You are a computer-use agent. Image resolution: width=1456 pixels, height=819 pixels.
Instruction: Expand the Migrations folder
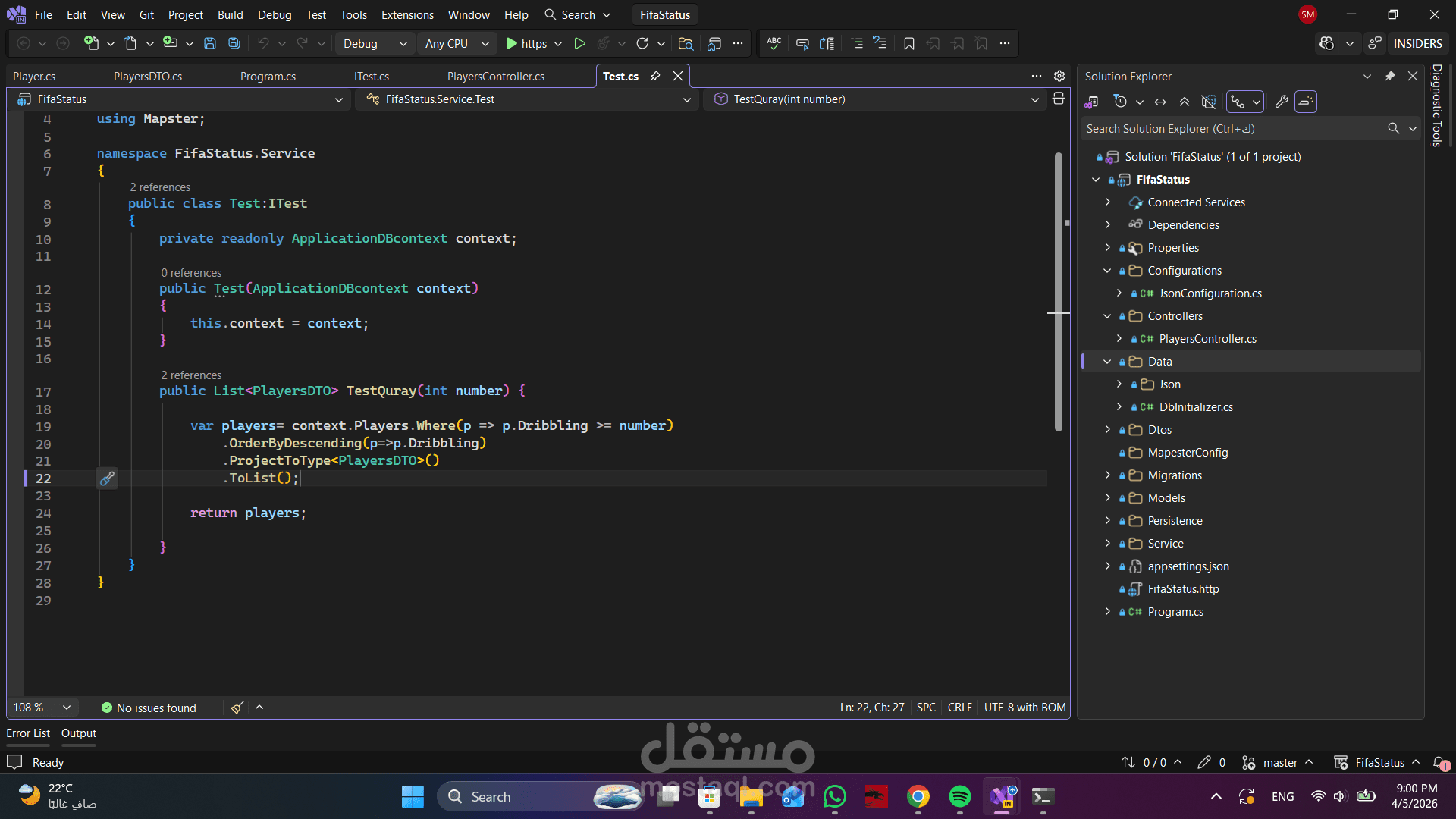click(x=1108, y=475)
